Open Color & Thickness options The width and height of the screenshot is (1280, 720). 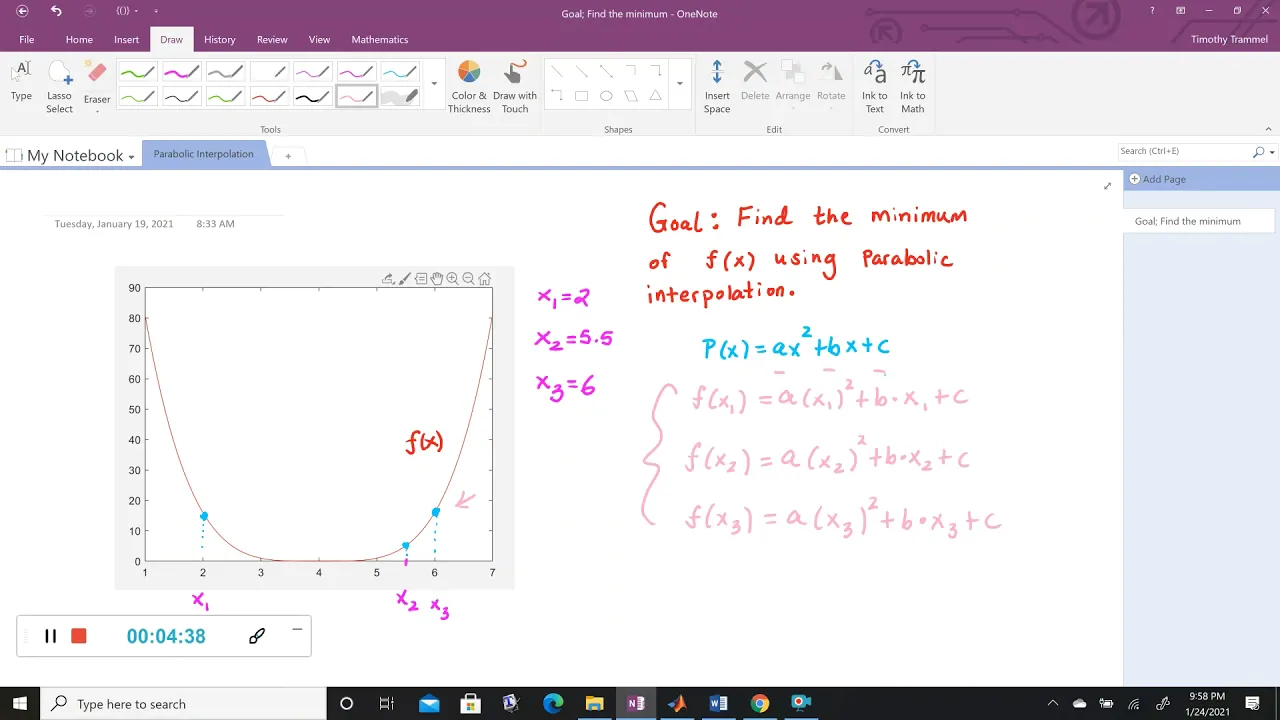[469, 87]
